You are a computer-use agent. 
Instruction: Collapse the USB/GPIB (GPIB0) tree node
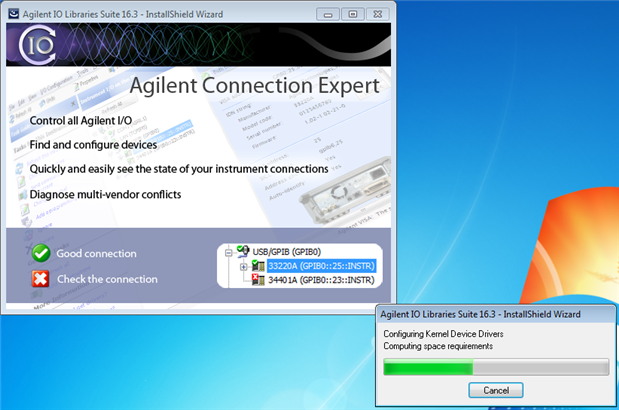(228, 253)
